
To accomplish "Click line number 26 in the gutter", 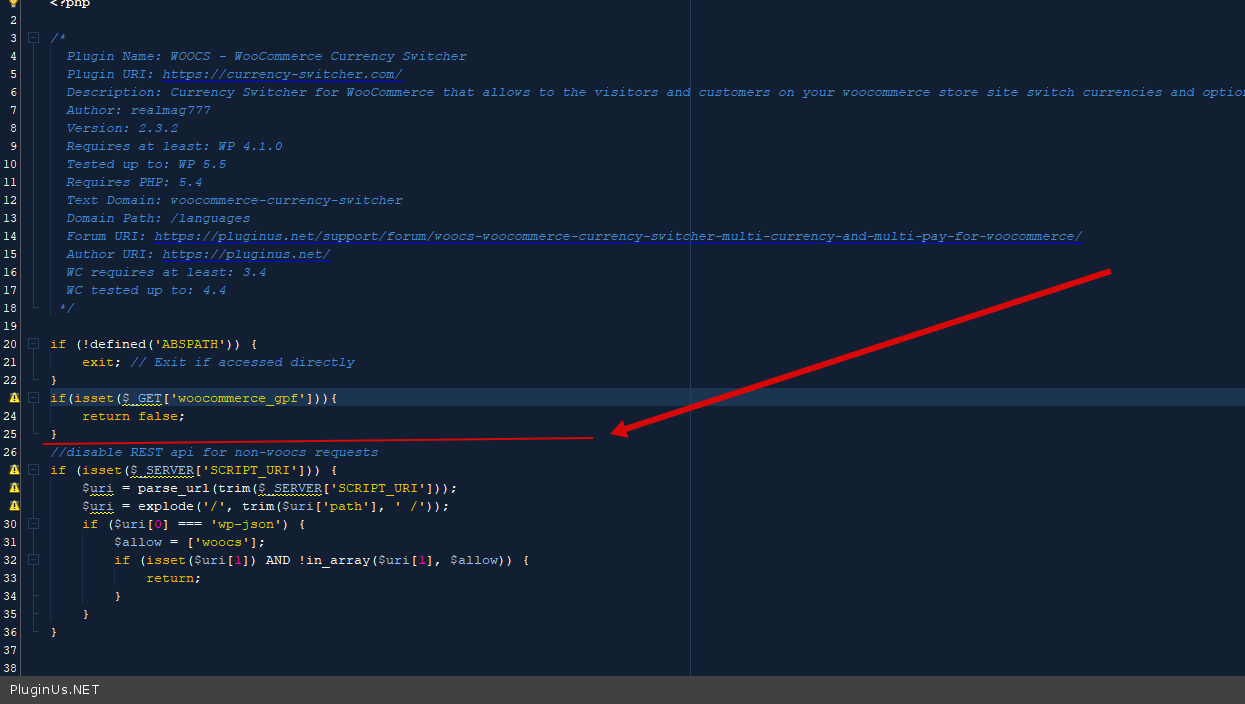I will [11, 452].
